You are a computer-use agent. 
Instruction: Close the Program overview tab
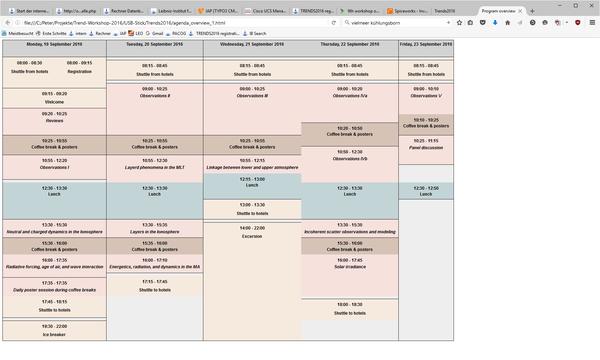(x=520, y=11)
